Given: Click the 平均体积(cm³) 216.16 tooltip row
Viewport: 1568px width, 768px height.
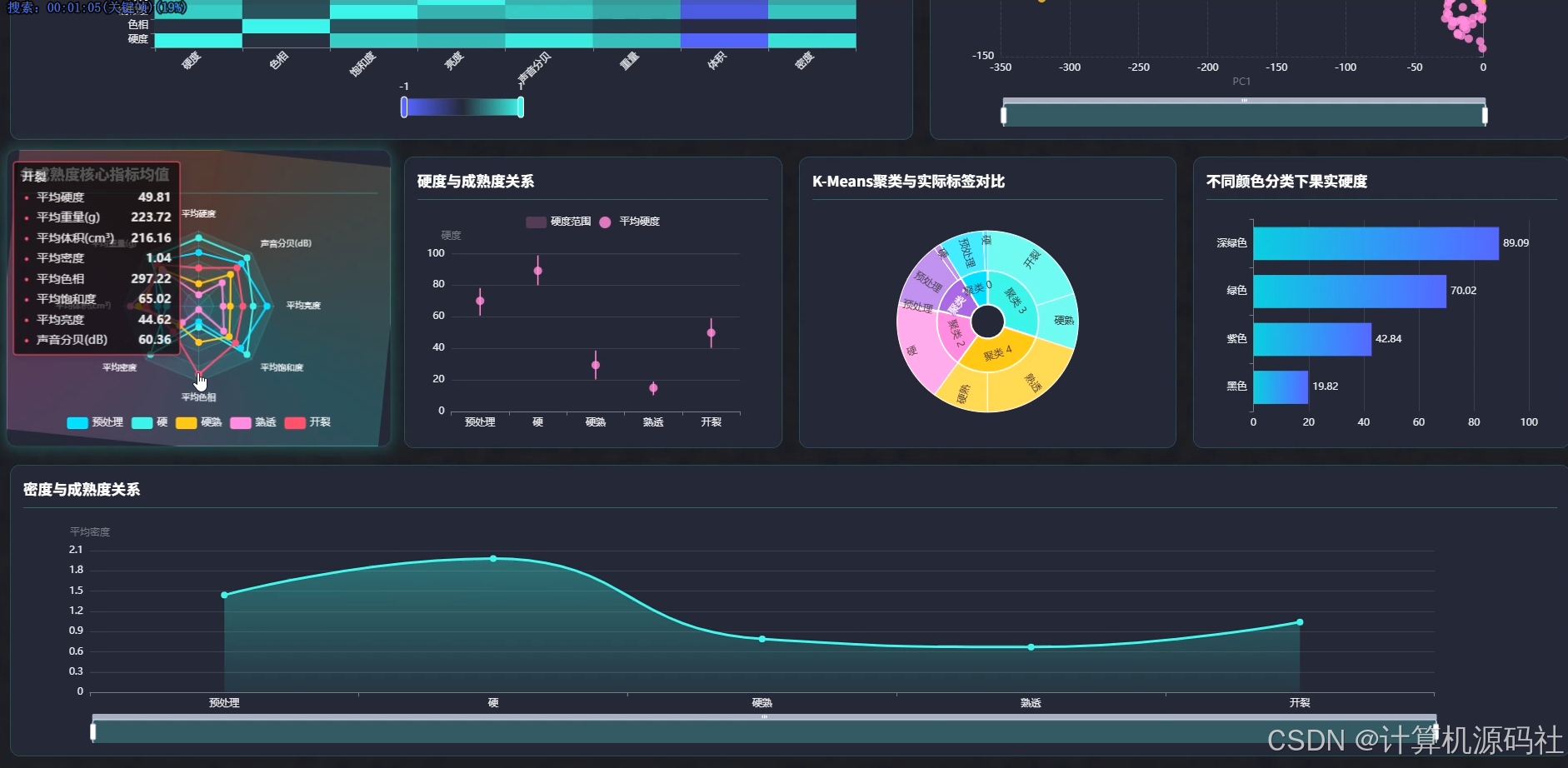Looking at the screenshot, I should (97, 238).
